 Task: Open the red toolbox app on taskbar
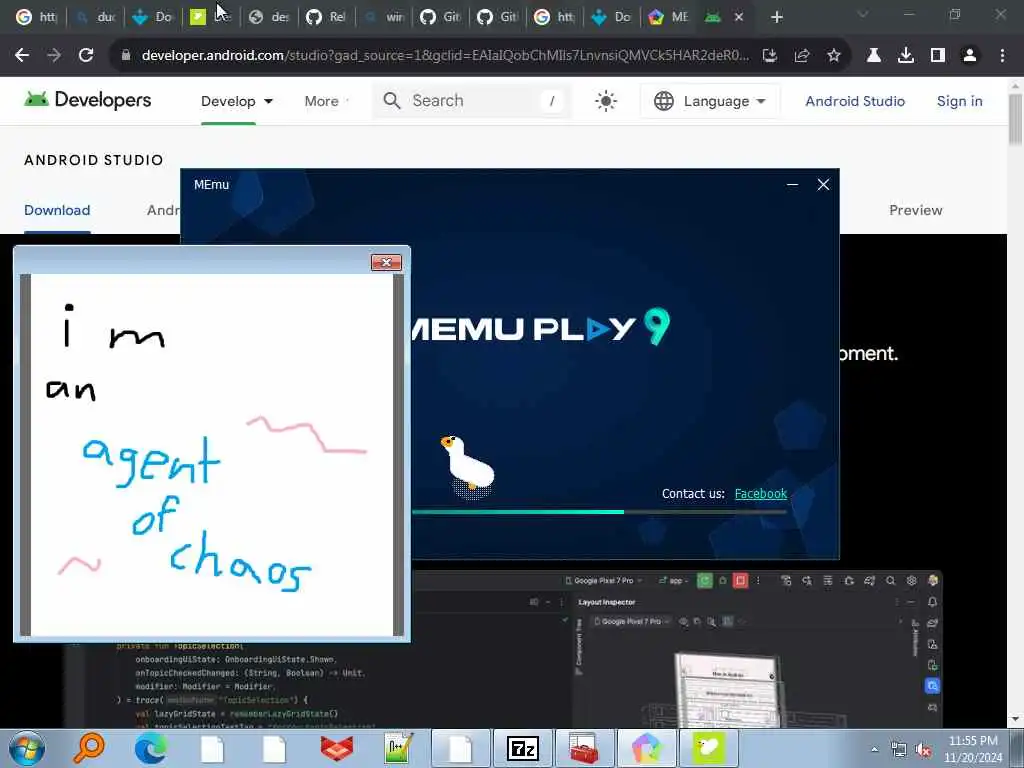(x=584, y=748)
